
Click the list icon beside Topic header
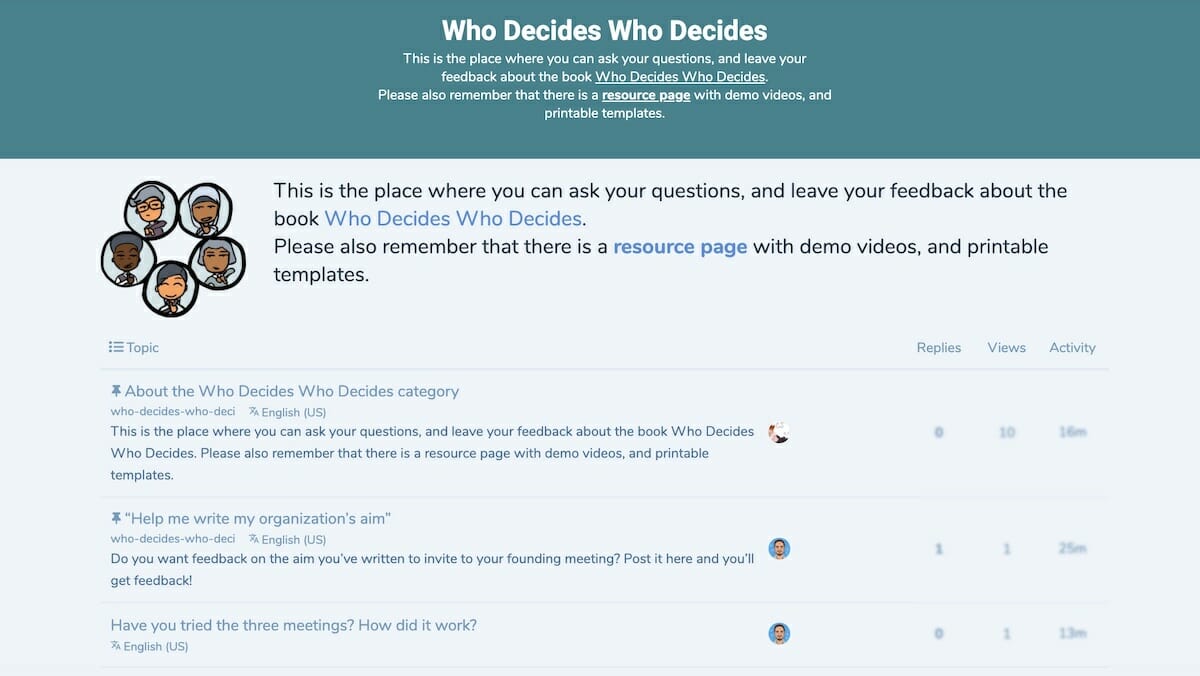[116, 348]
